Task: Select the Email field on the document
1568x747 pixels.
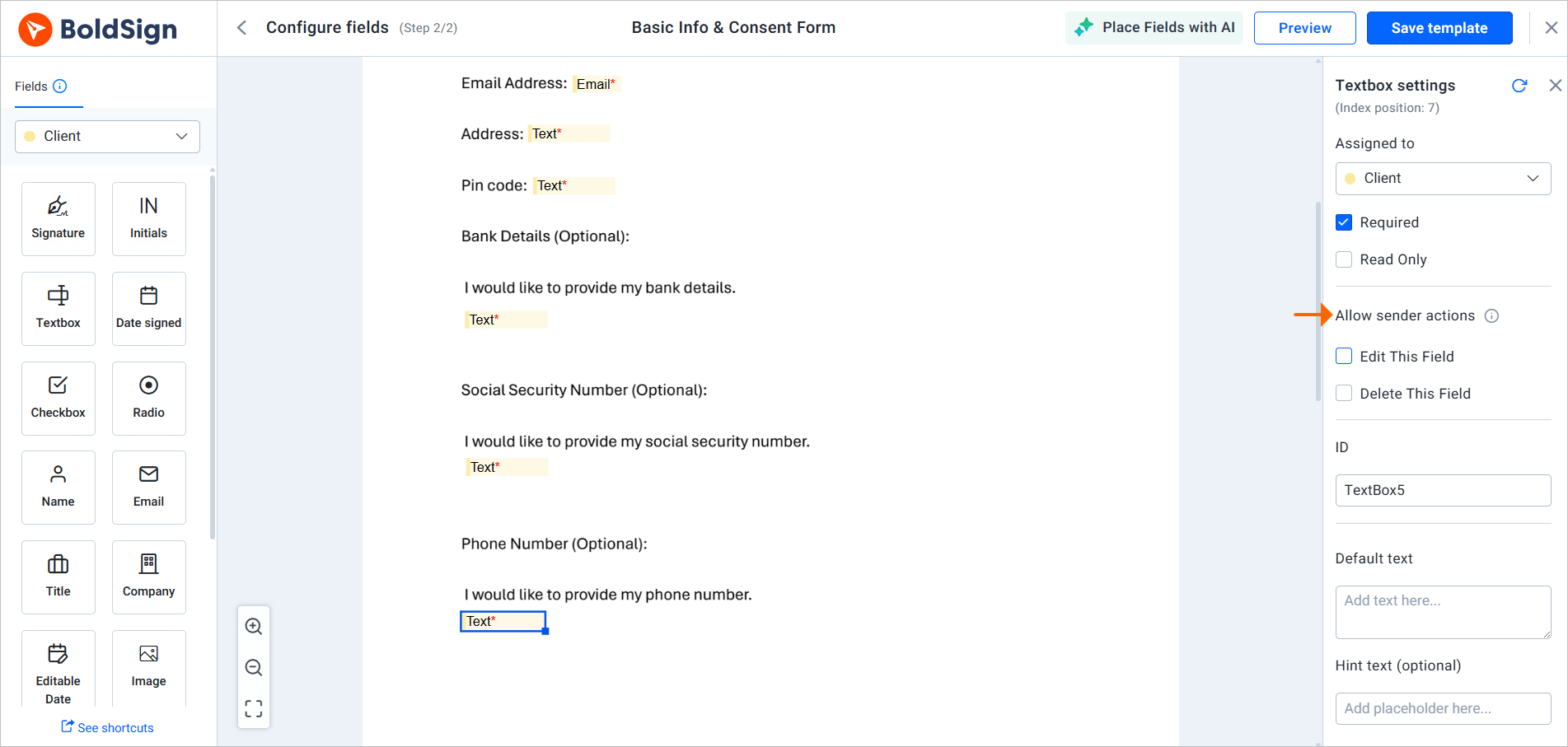Action: [x=596, y=84]
